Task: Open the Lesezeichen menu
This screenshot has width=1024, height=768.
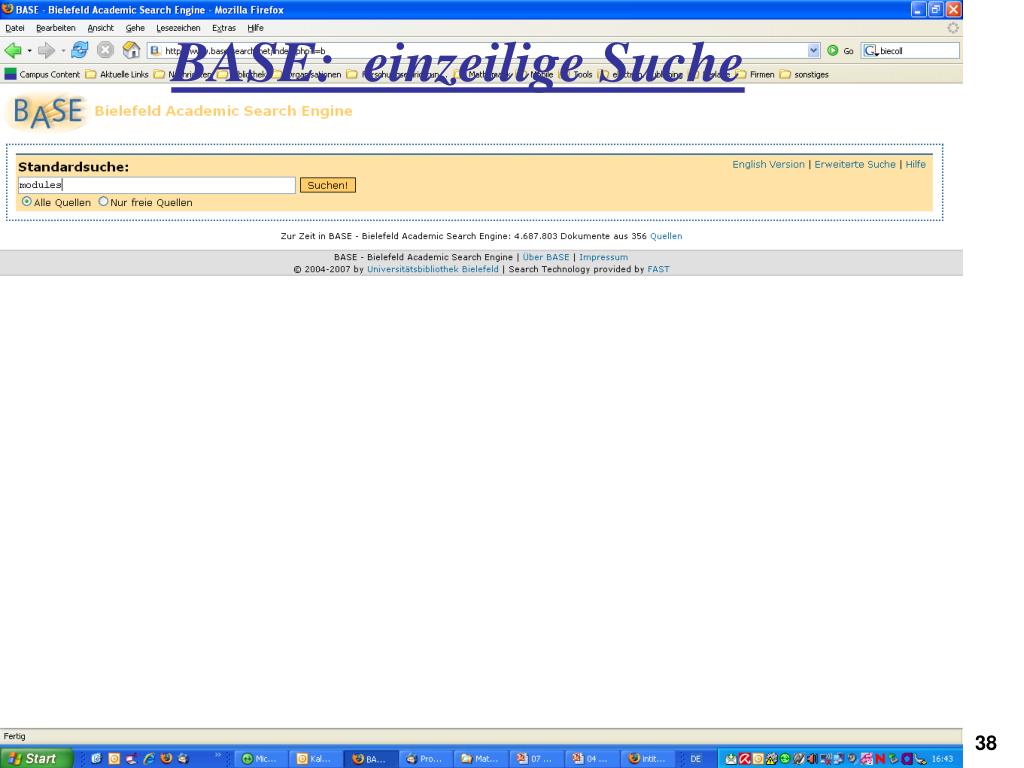Action: (x=178, y=28)
